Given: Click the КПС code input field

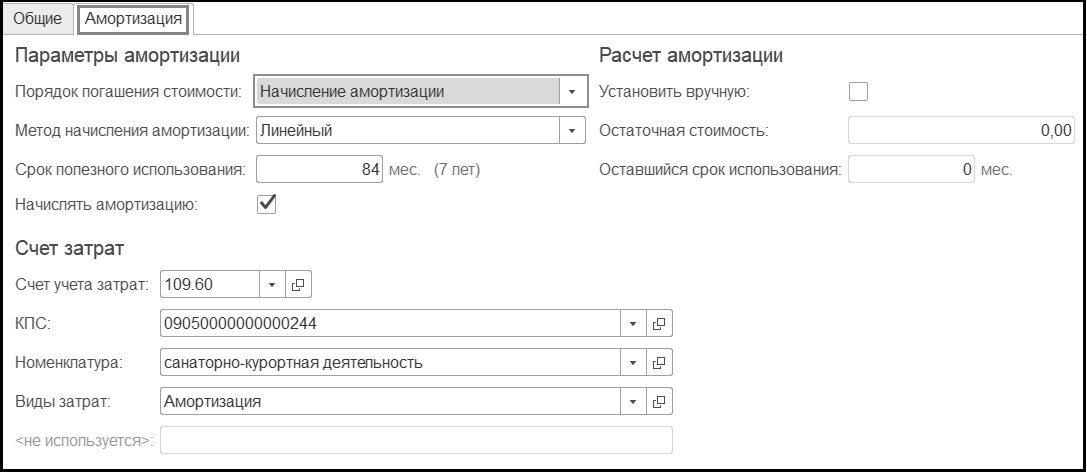Looking at the screenshot, I should 389,324.
